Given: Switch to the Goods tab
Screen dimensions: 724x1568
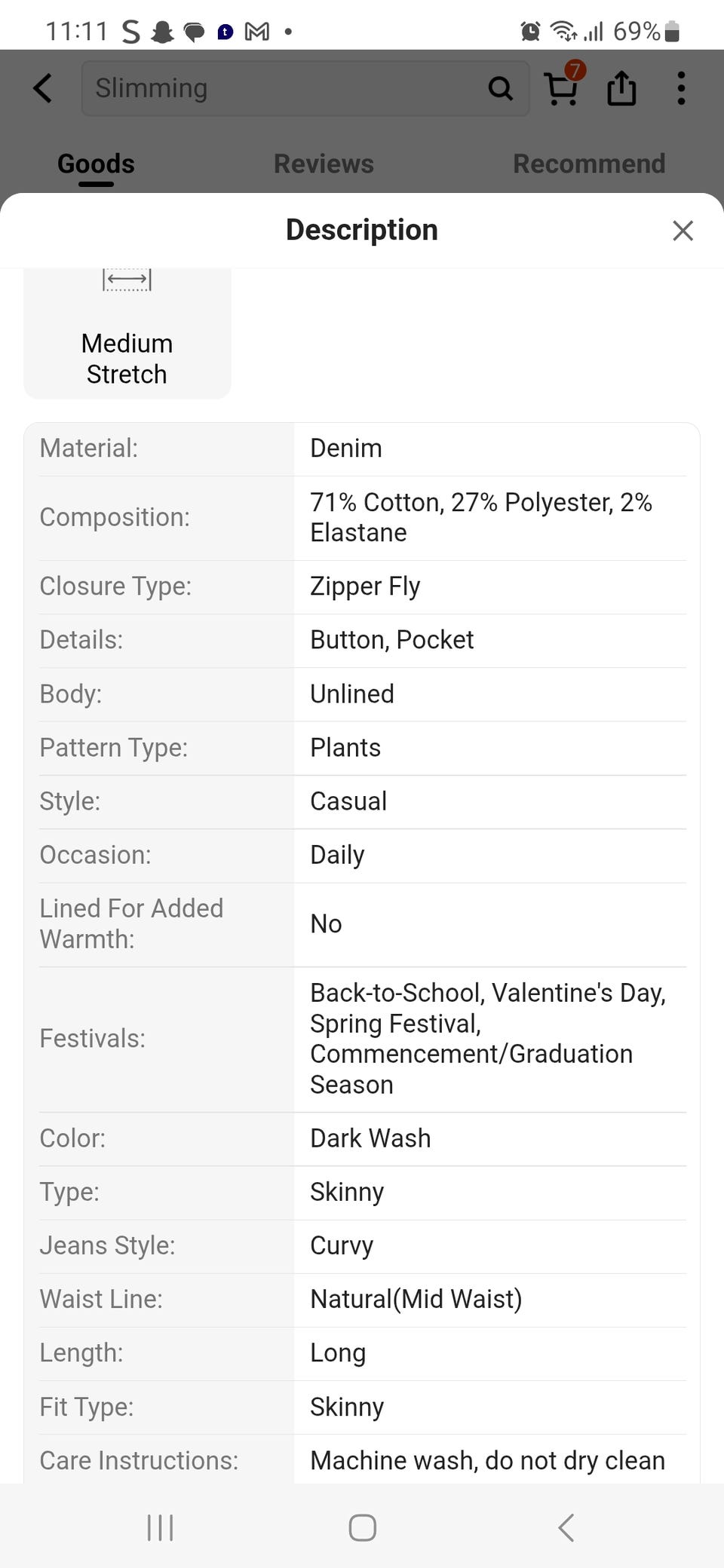Looking at the screenshot, I should coord(96,164).
